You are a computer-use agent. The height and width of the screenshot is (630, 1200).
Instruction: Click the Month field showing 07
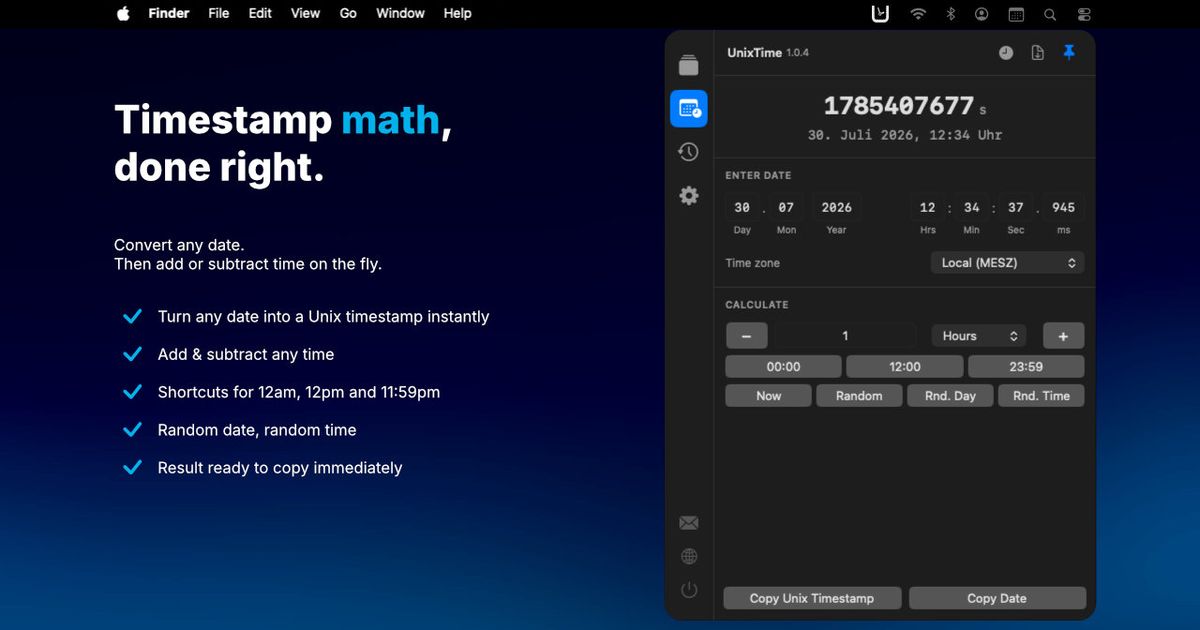(x=786, y=207)
